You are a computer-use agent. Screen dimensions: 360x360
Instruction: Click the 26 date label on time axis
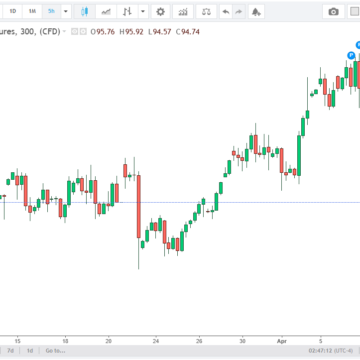(199, 341)
